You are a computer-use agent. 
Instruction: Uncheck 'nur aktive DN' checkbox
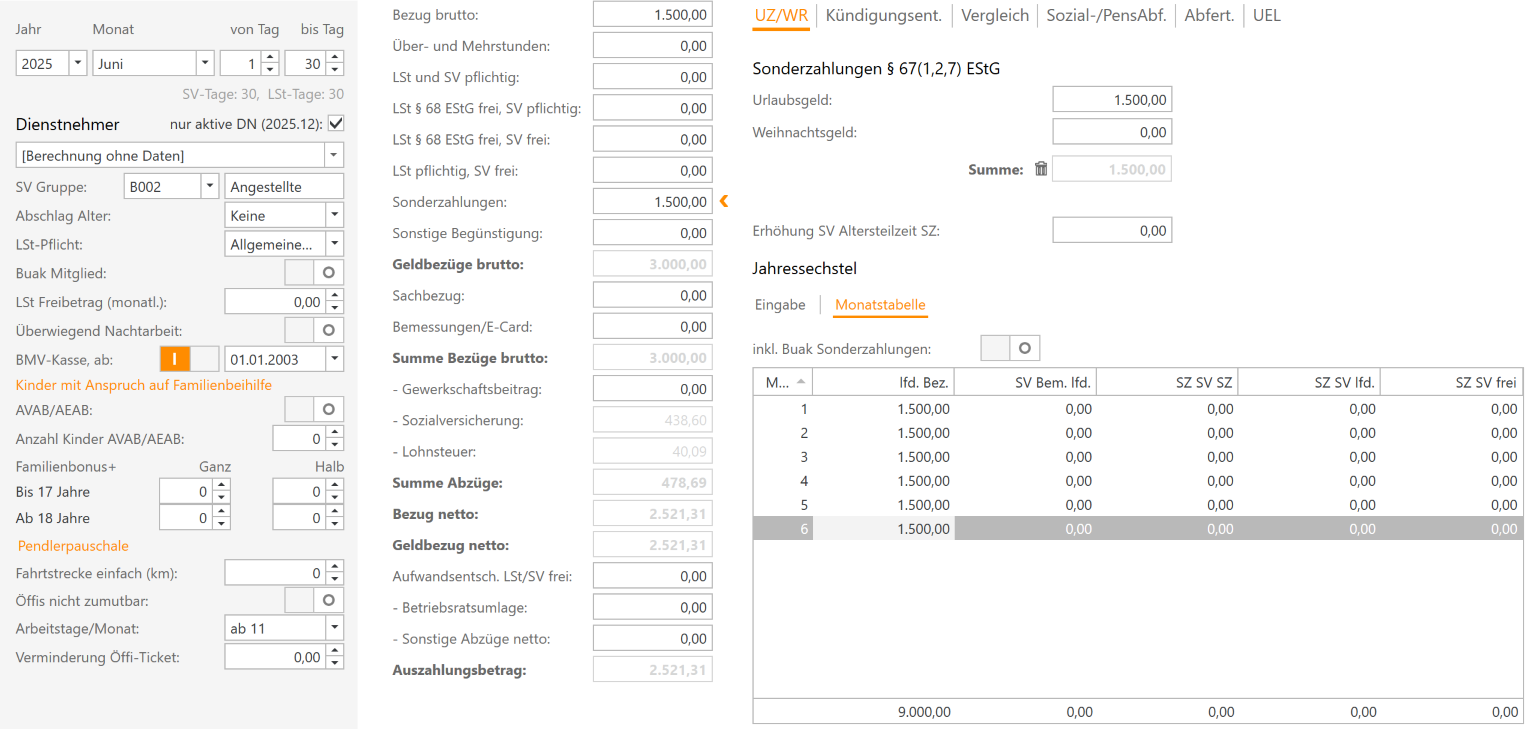(336, 124)
